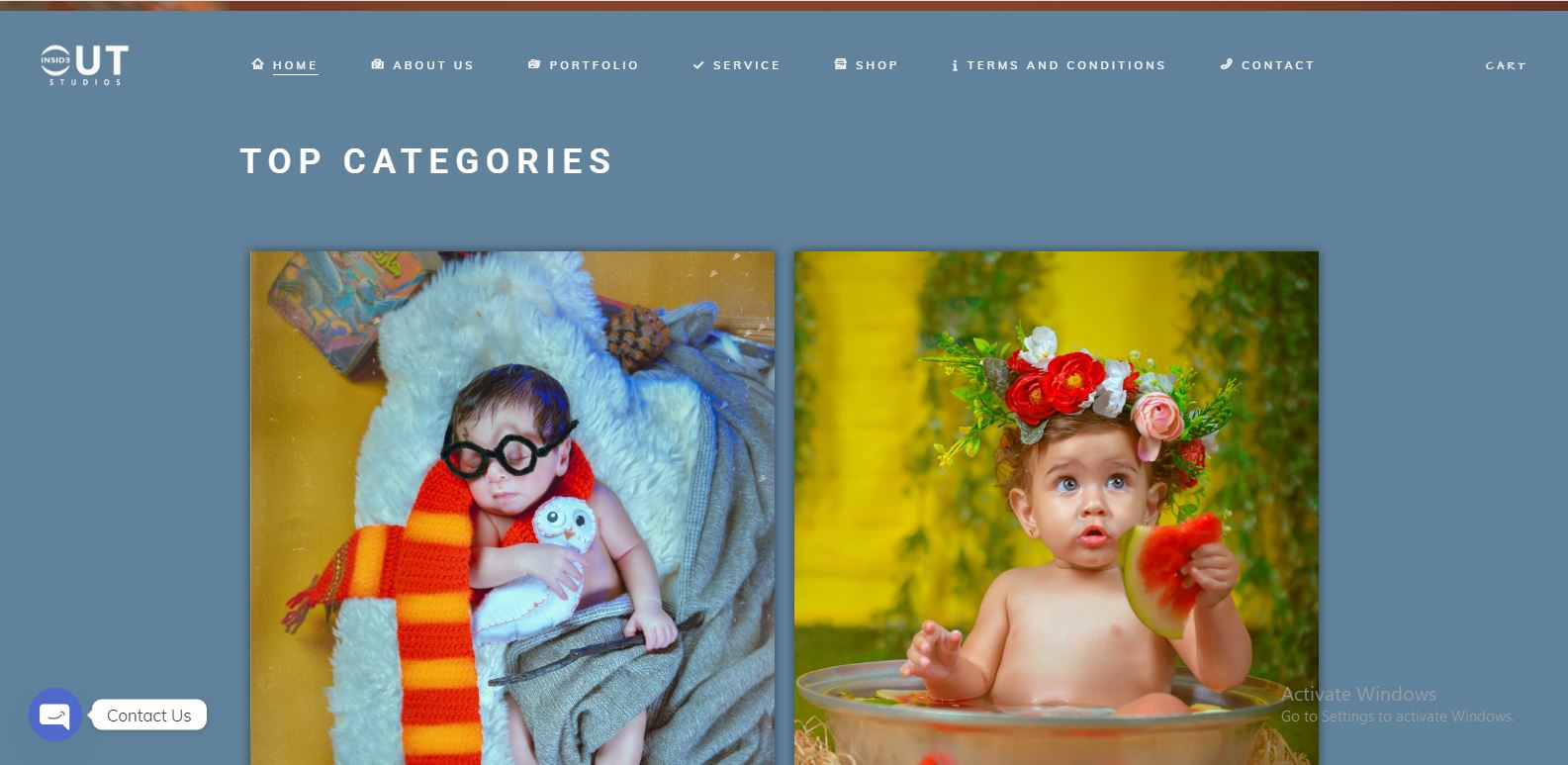Click the shop icon in the menu

tap(841, 64)
